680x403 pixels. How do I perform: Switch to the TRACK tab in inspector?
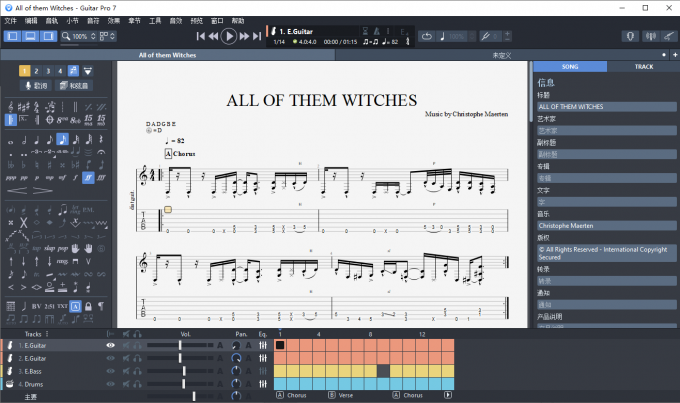point(643,66)
